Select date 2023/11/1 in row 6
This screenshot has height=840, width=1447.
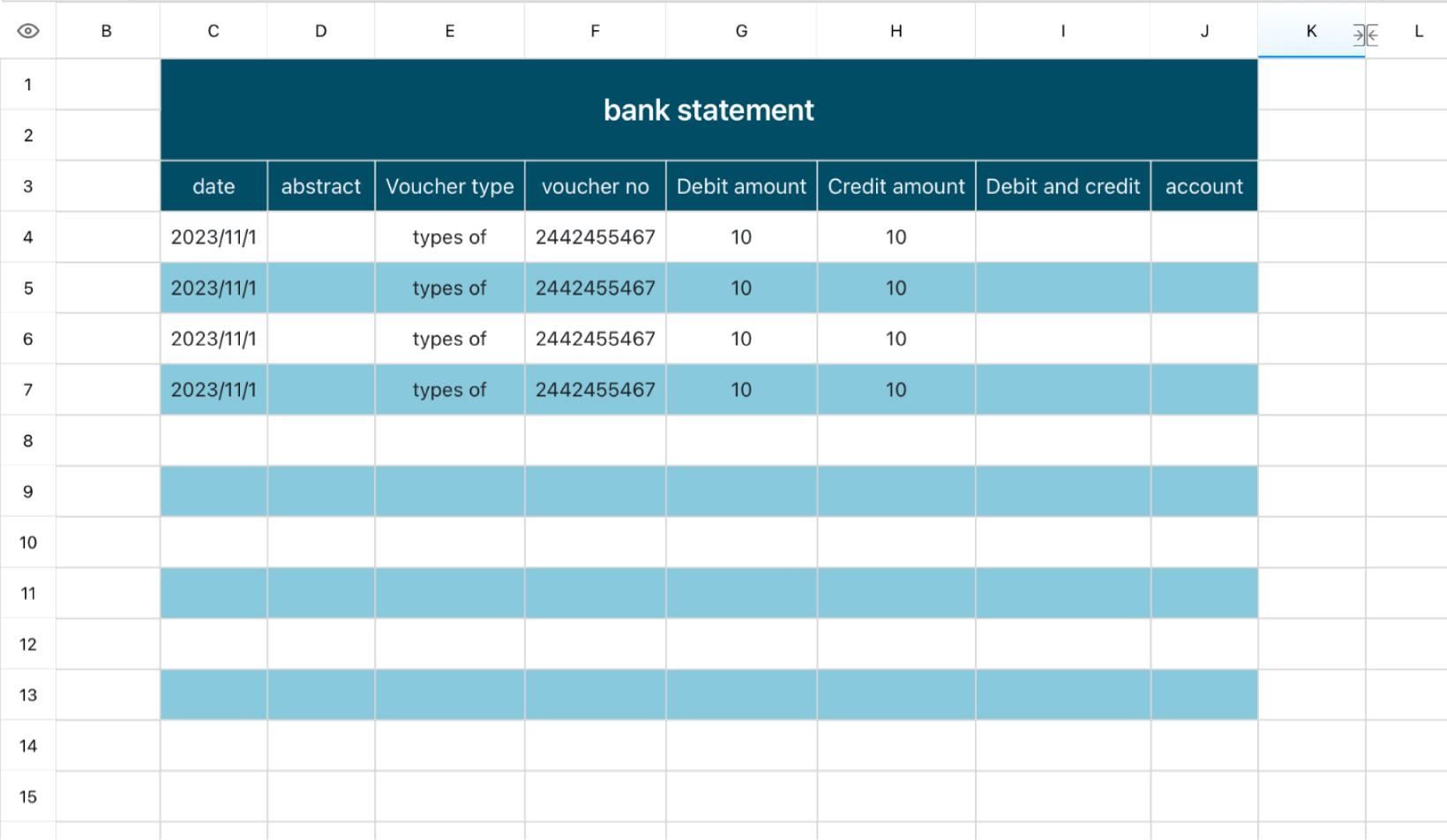click(214, 339)
